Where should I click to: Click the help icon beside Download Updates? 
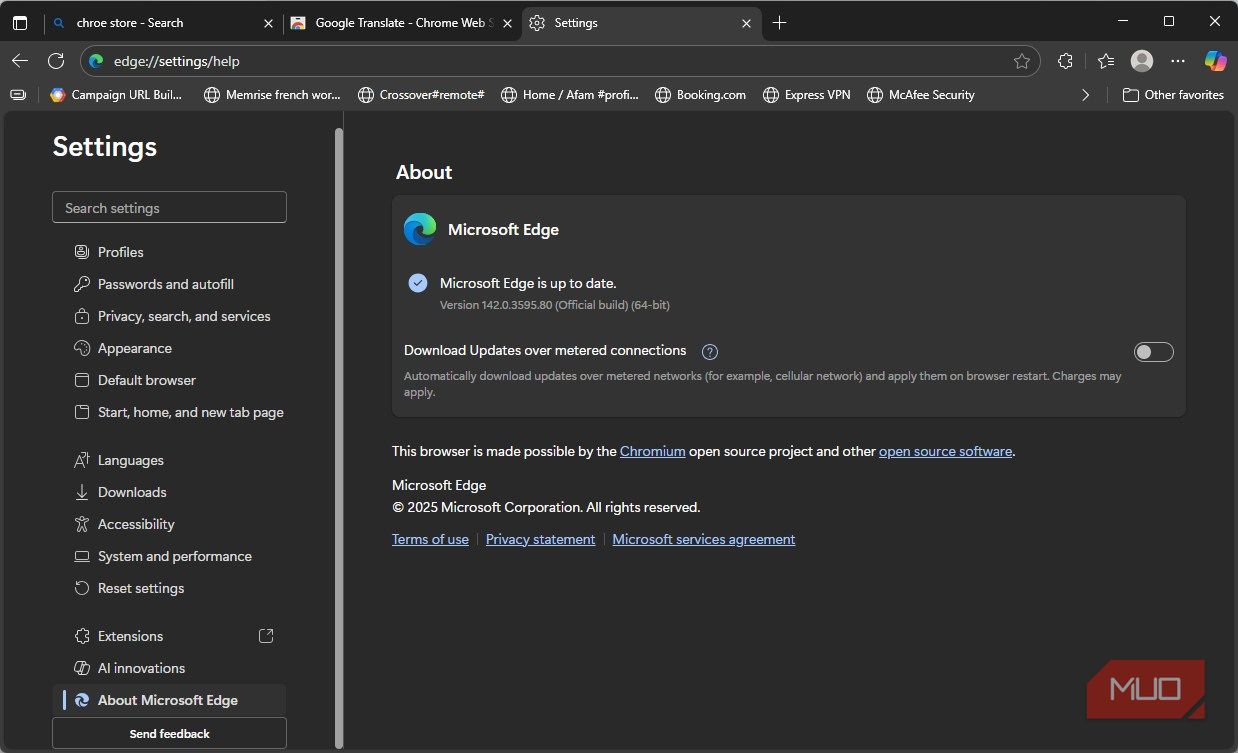(x=710, y=352)
